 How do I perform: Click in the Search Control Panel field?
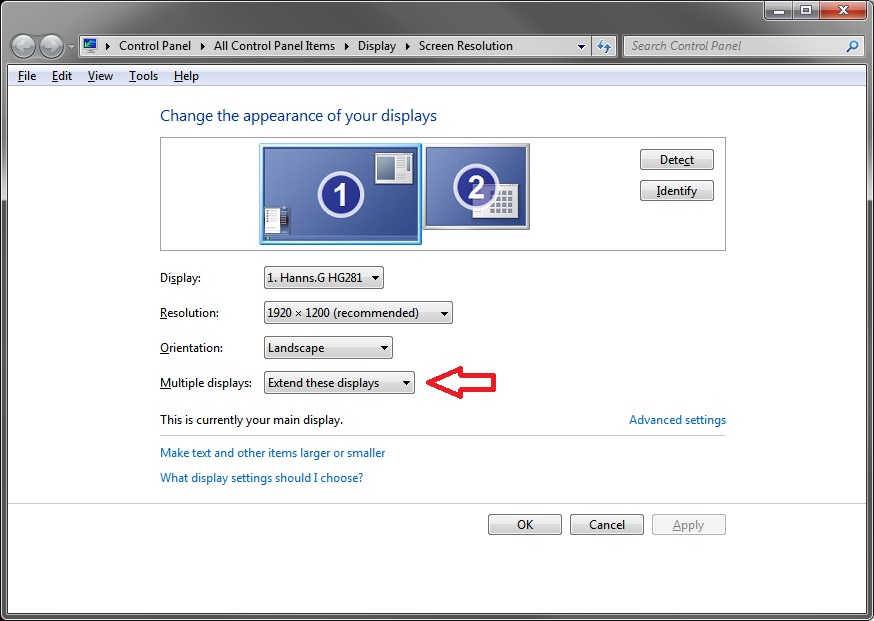[x=736, y=46]
